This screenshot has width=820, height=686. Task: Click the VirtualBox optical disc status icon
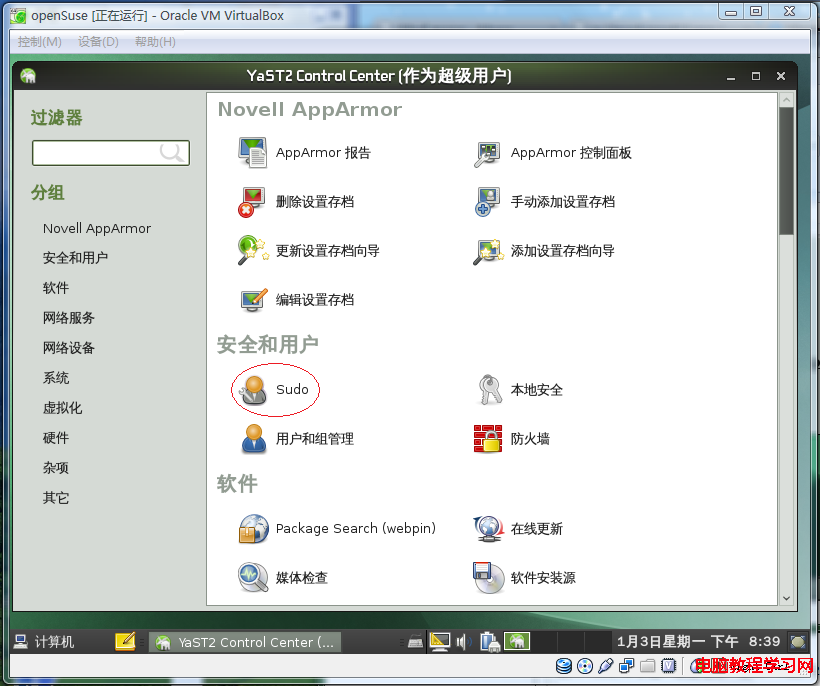coord(585,666)
